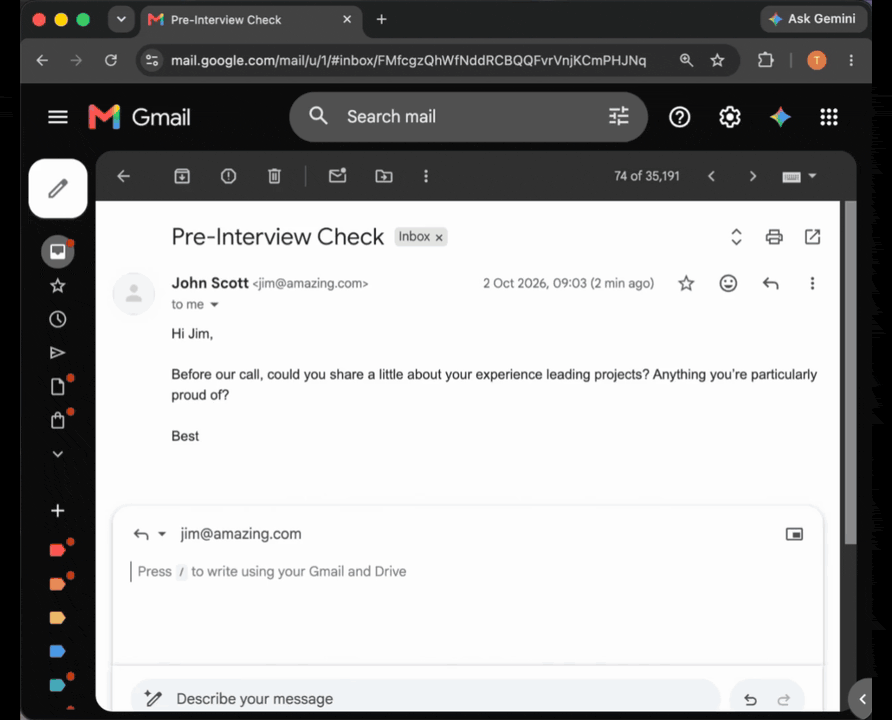
Task: Remove the Inbox label from email
Action: [x=439, y=237]
